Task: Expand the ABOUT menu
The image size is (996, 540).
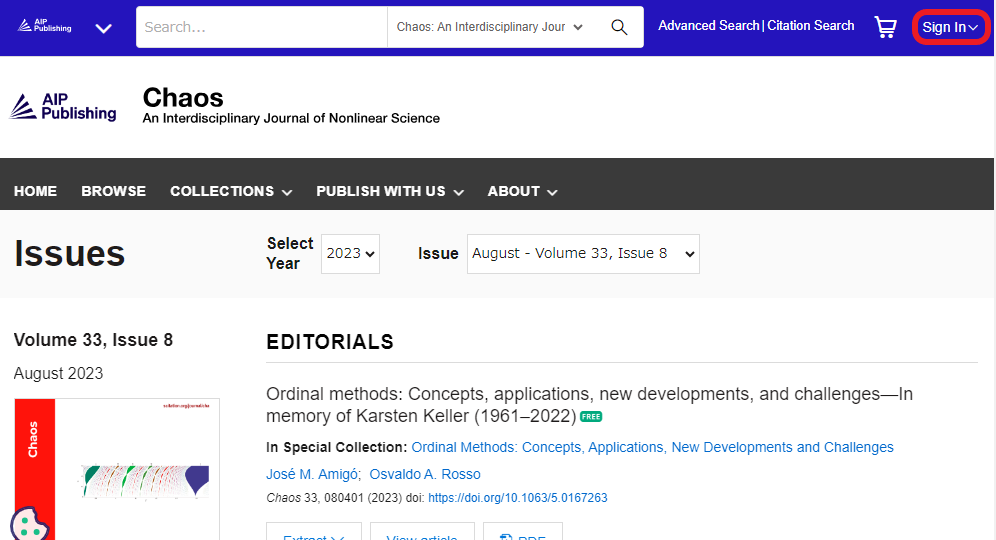Action: click(x=522, y=191)
